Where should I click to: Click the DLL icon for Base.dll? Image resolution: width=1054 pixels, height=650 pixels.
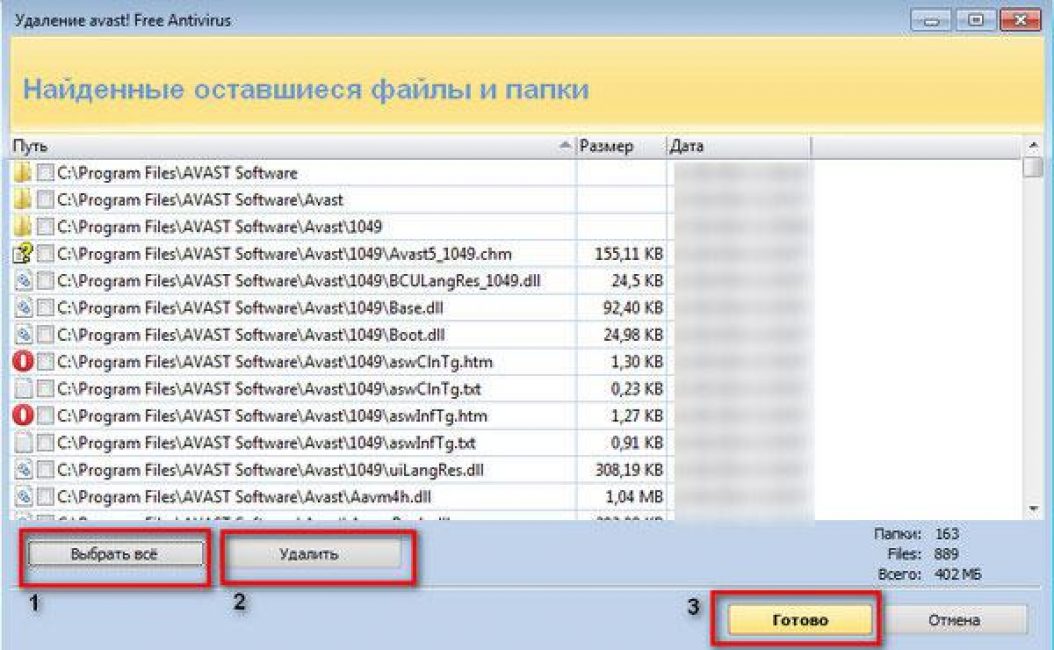pyautogui.click(x=23, y=308)
